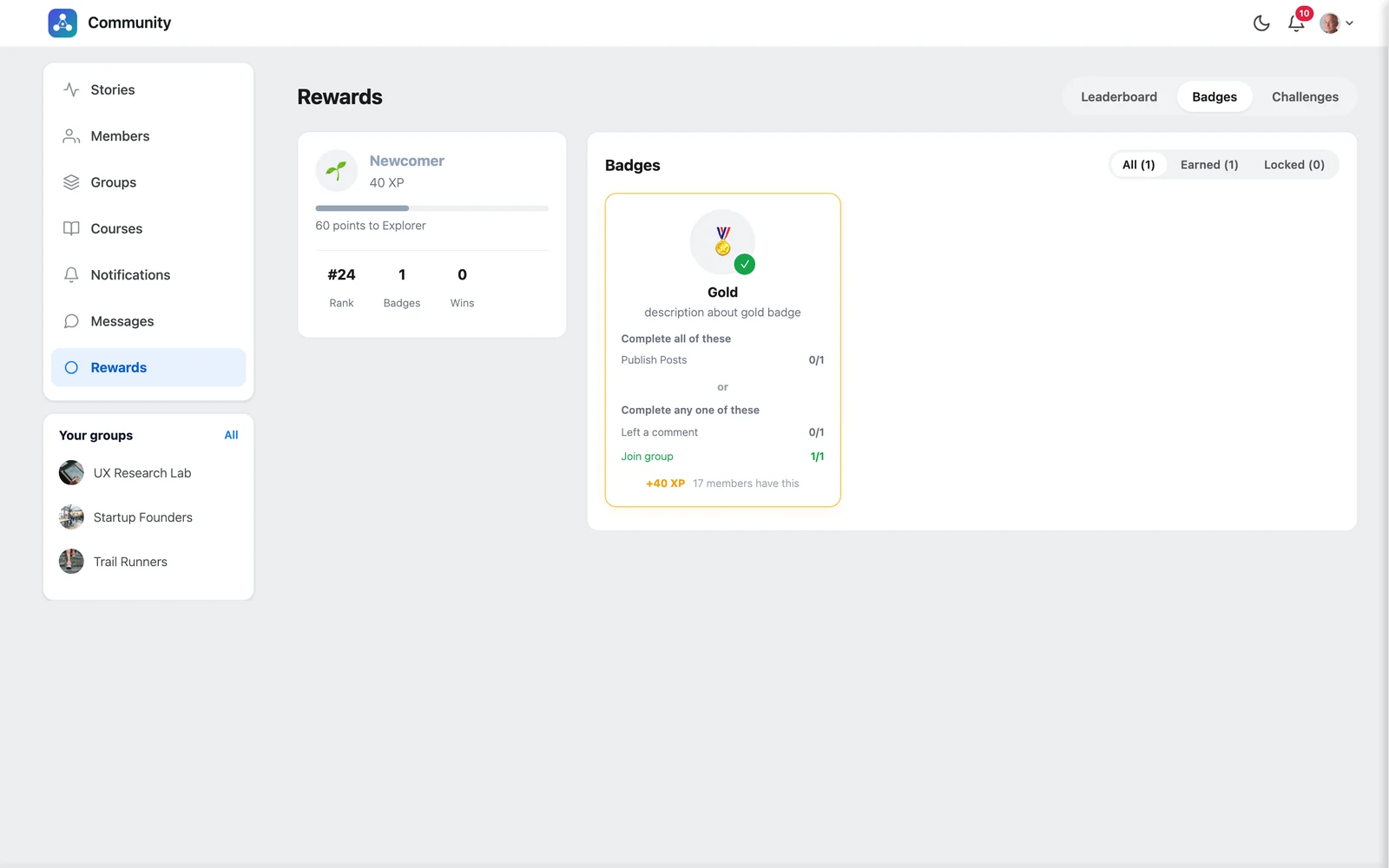The width and height of the screenshot is (1389, 868).
Task: Go to Members page
Action: click(x=148, y=136)
